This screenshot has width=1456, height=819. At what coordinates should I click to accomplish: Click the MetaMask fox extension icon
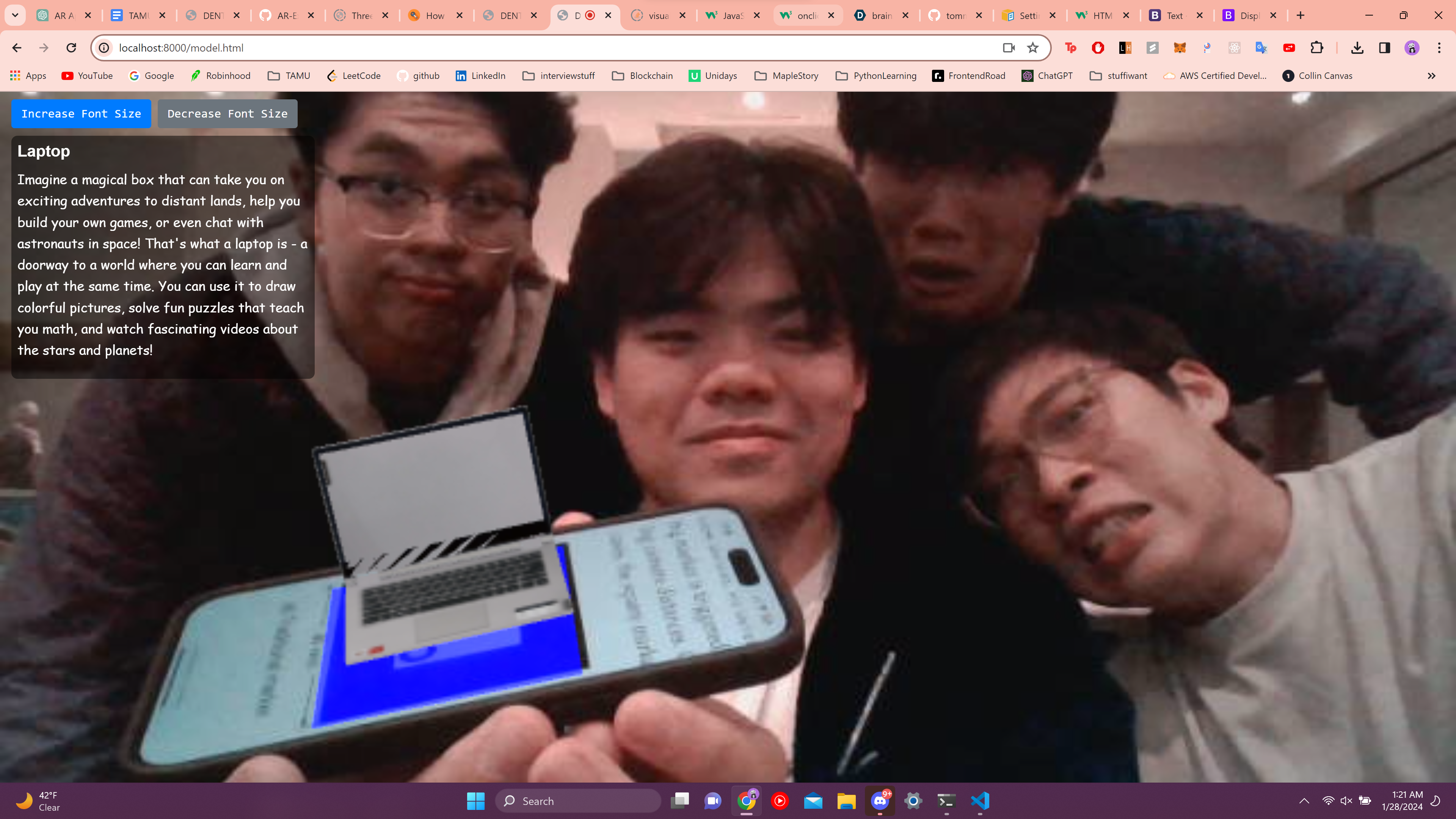(x=1180, y=48)
